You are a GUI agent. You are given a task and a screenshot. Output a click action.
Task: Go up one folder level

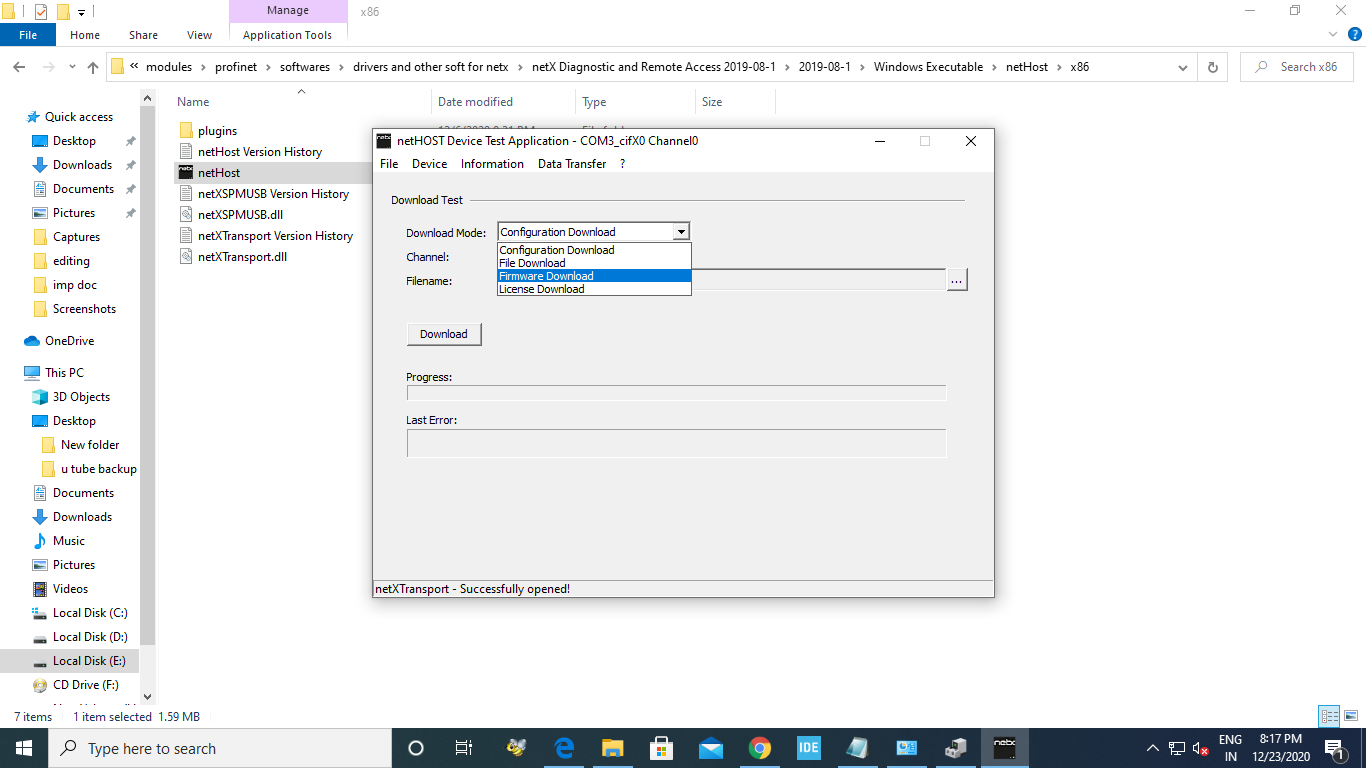[x=93, y=67]
